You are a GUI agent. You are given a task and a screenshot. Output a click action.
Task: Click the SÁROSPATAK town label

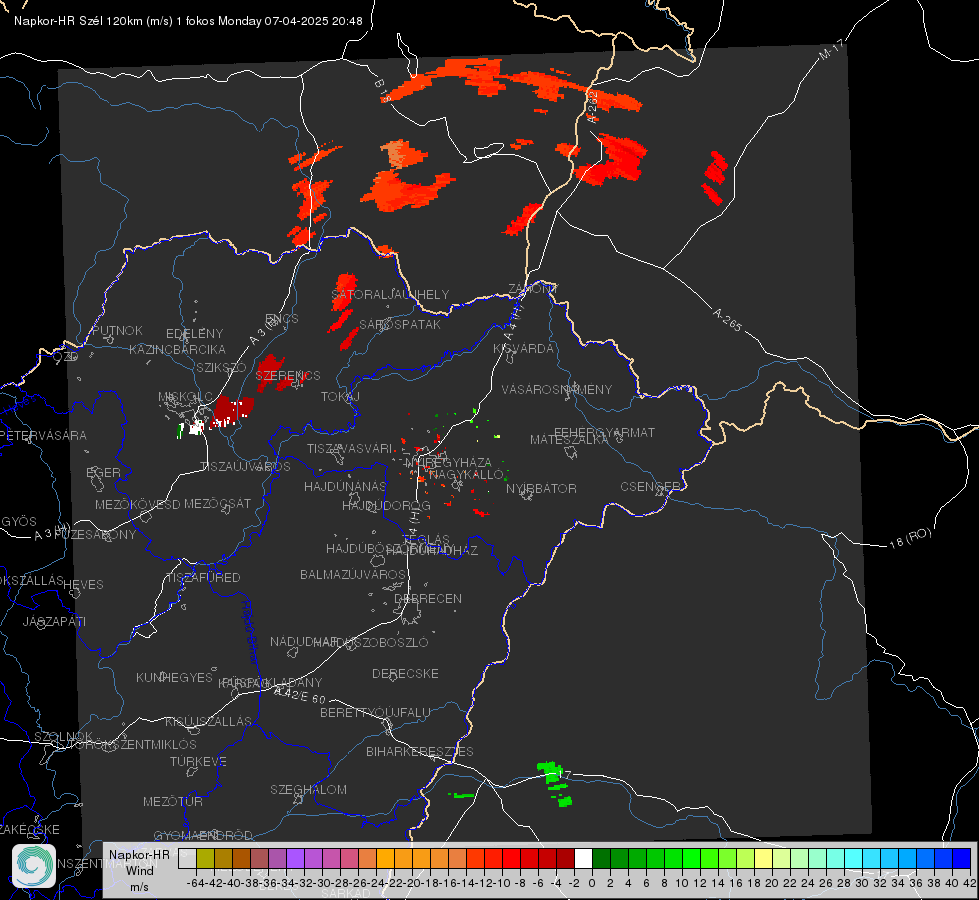(400, 325)
